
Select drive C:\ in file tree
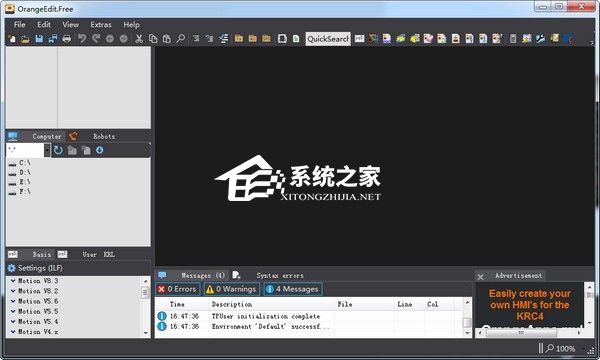click(24, 163)
